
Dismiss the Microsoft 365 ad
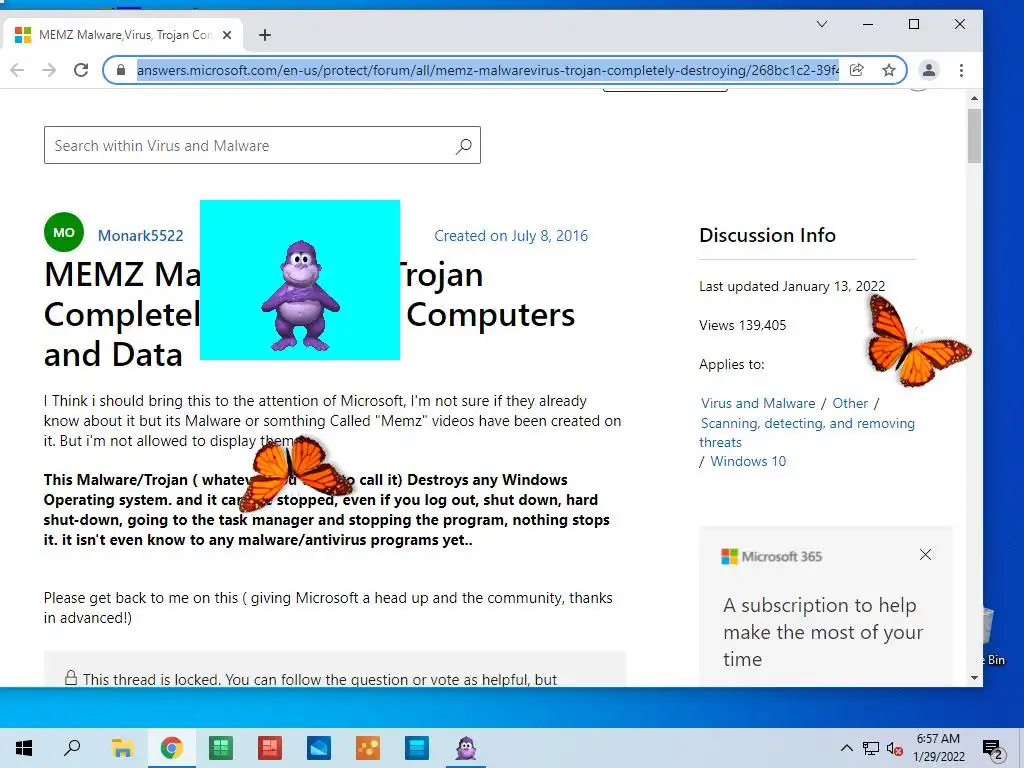(x=925, y=554)
